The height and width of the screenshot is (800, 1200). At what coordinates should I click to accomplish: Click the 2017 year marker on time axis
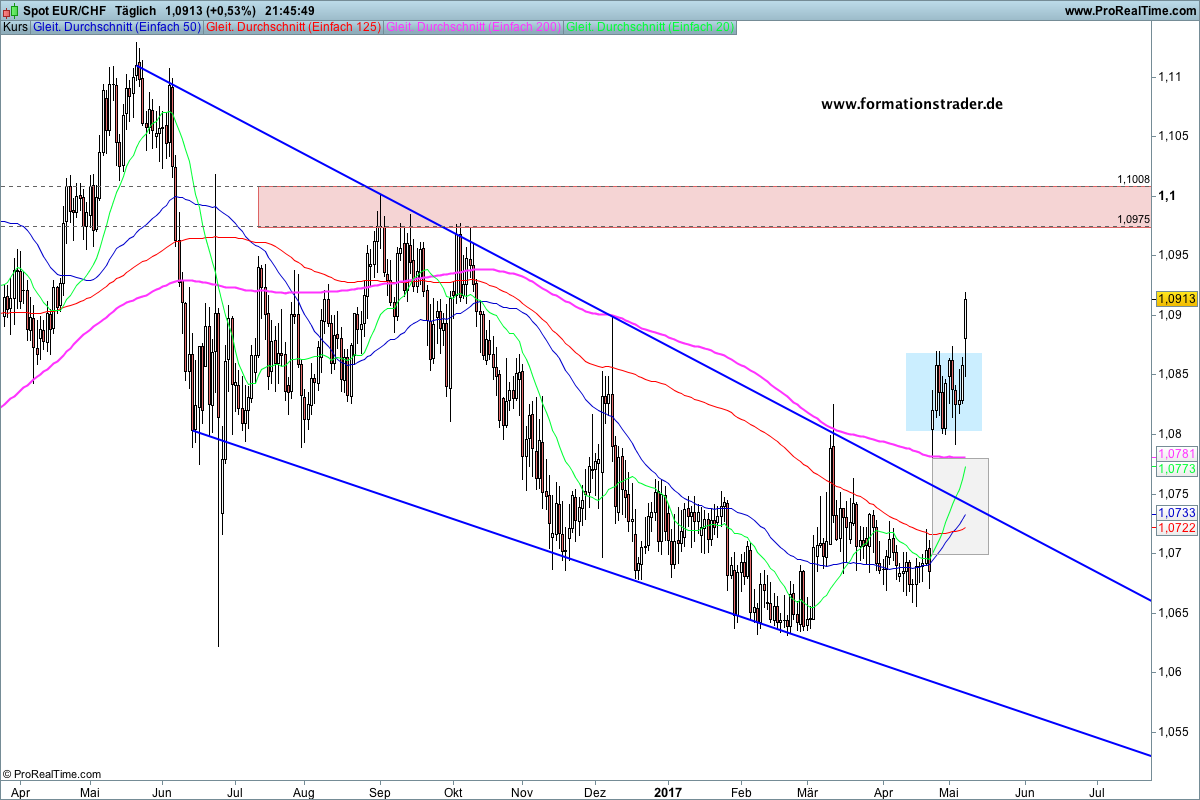tap(667, 791)
